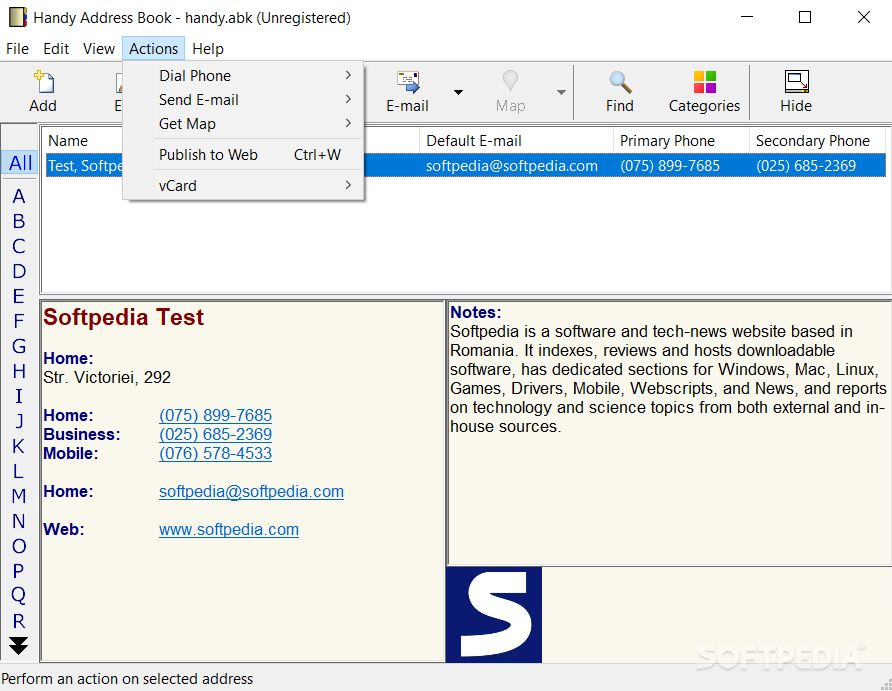Click the Map pin toolbar icon
Image resolution: width=892 pixels, height=691 pixels.
(x=510, y=81)
